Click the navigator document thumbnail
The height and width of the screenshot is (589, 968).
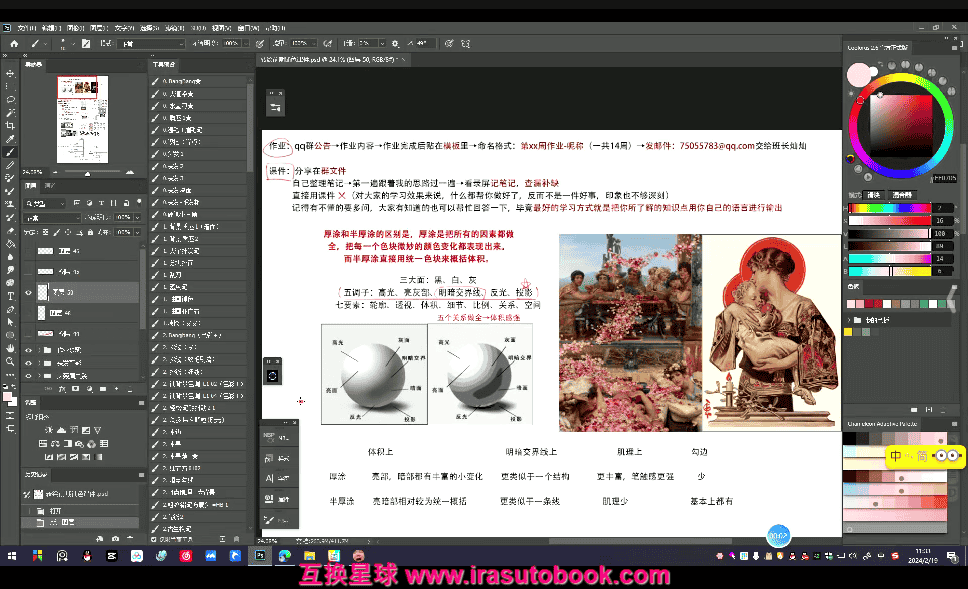point(82,119)
